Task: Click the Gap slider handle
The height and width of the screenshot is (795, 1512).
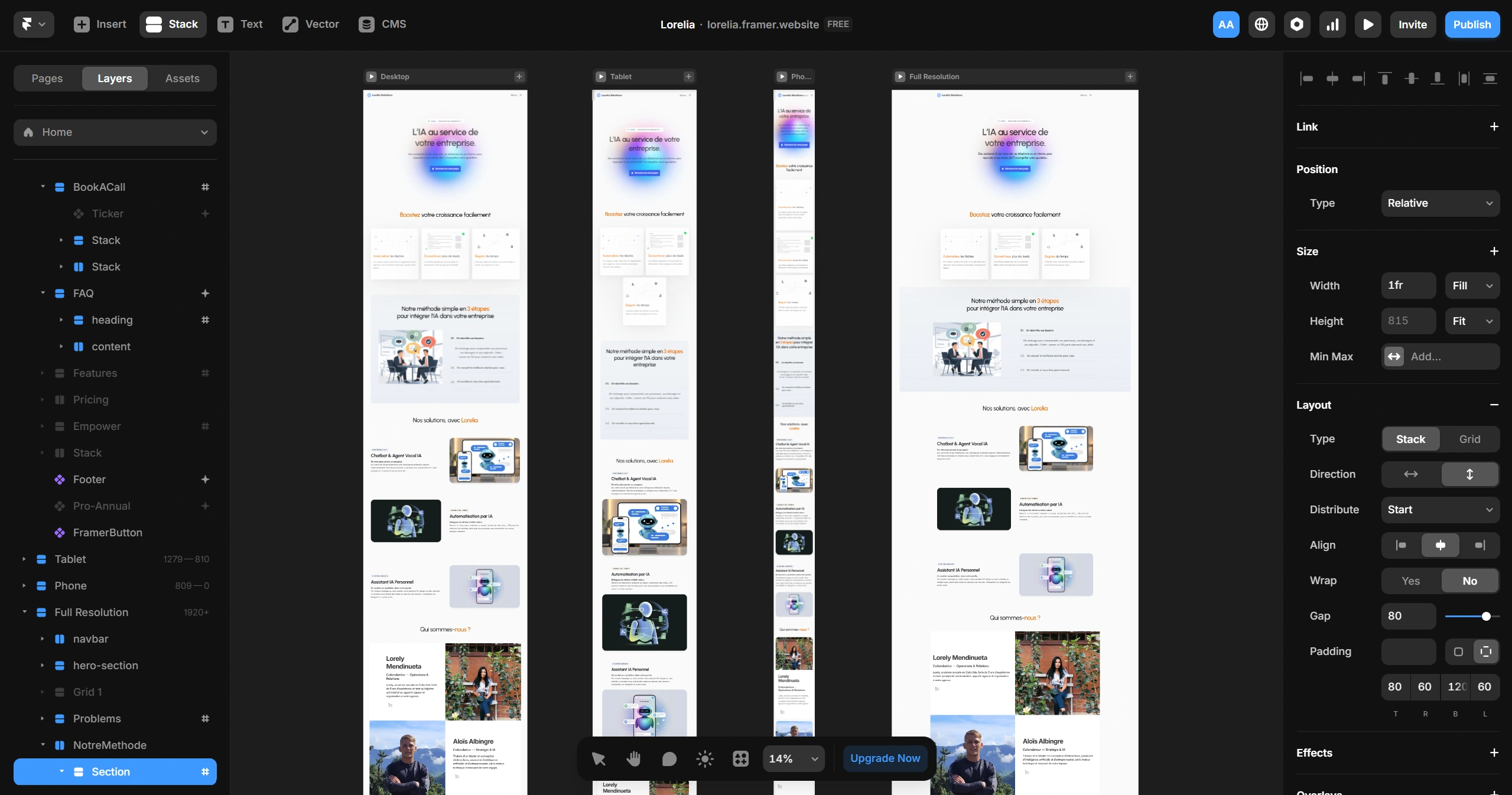Action: [x=1486, y=616]
